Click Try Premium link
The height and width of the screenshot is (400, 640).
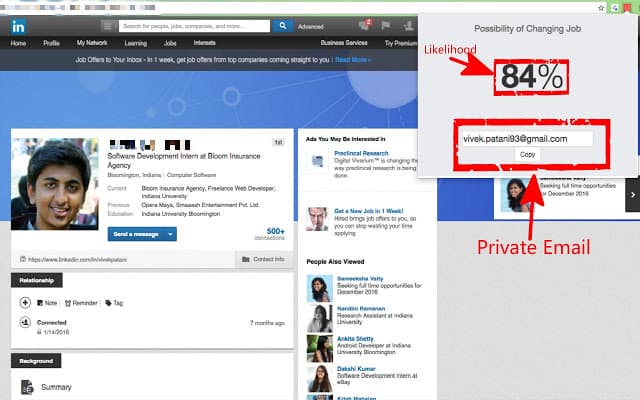pyautogui.click(x=401, y=43)
